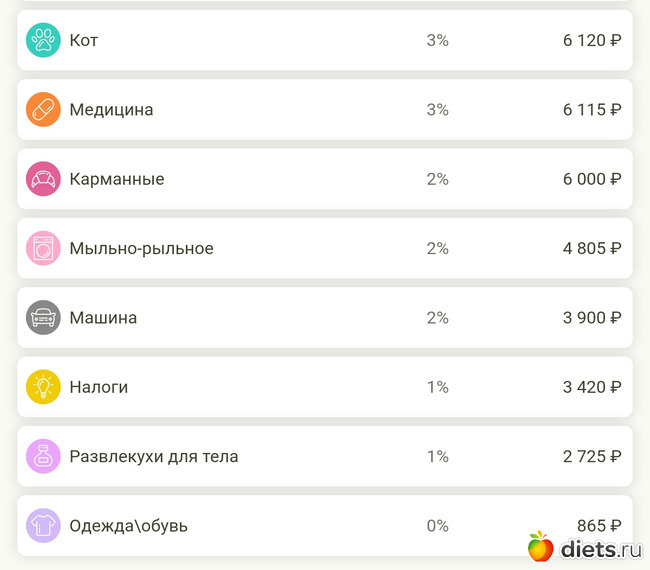Screen dimensions: 650x570
Task: Open the Развлекухи для тела row label
Action: click(x=153, y=456)
